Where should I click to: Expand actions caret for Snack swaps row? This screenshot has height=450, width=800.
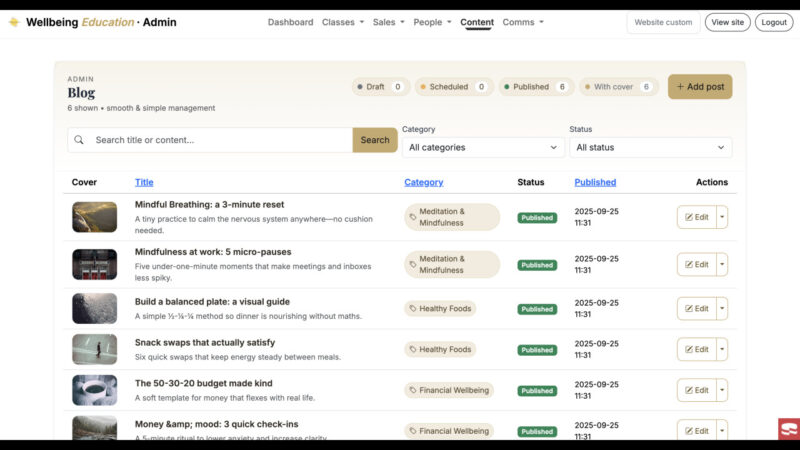click(x=722, y=349)
